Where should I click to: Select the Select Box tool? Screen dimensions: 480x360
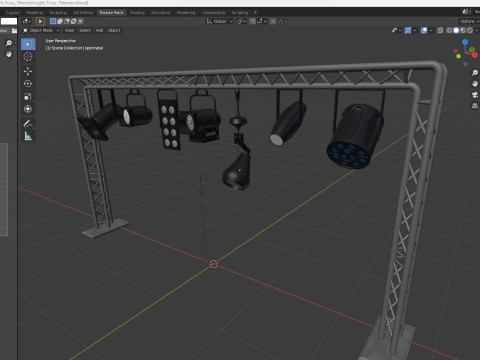[28, 44]
